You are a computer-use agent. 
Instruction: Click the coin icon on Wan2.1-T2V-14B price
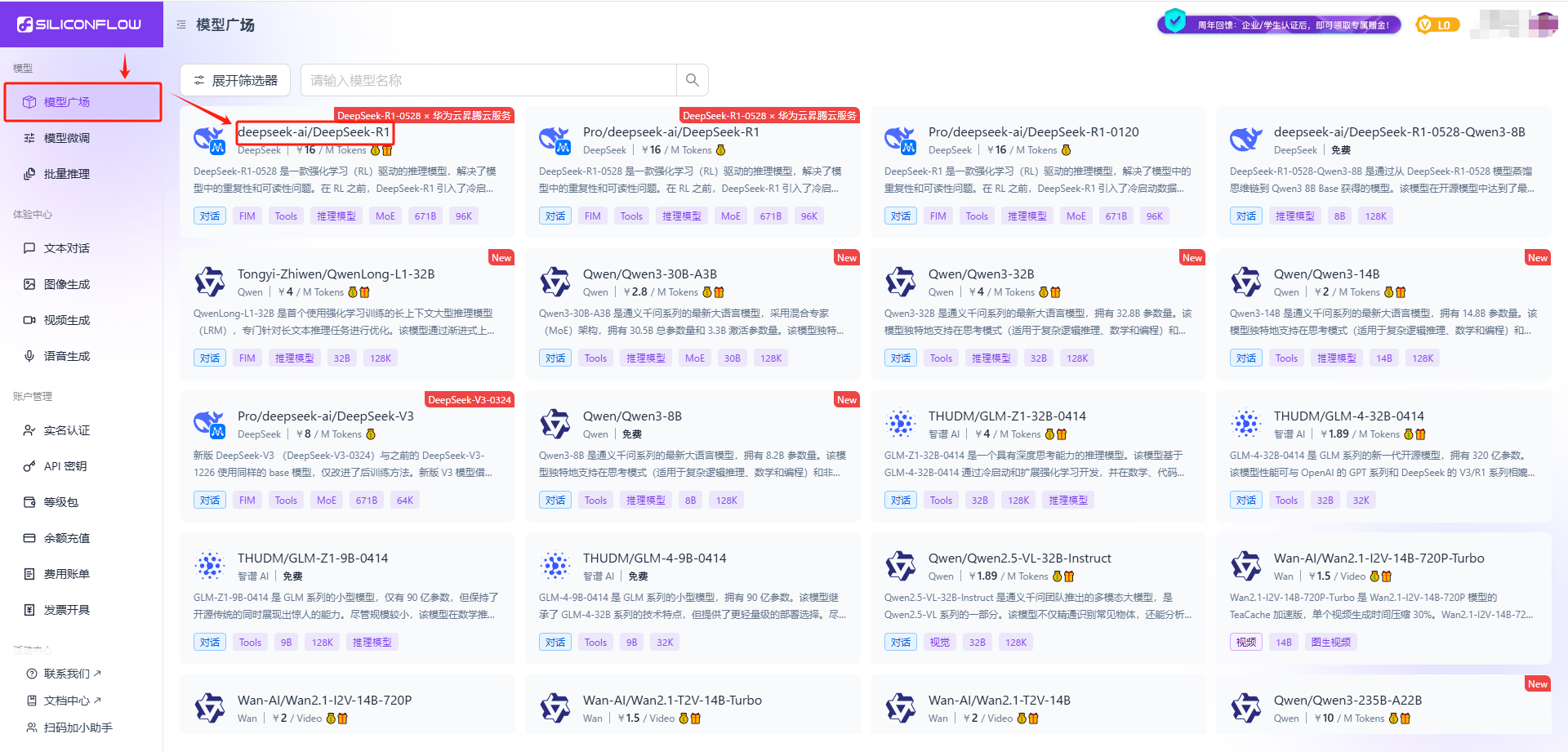1022,719
